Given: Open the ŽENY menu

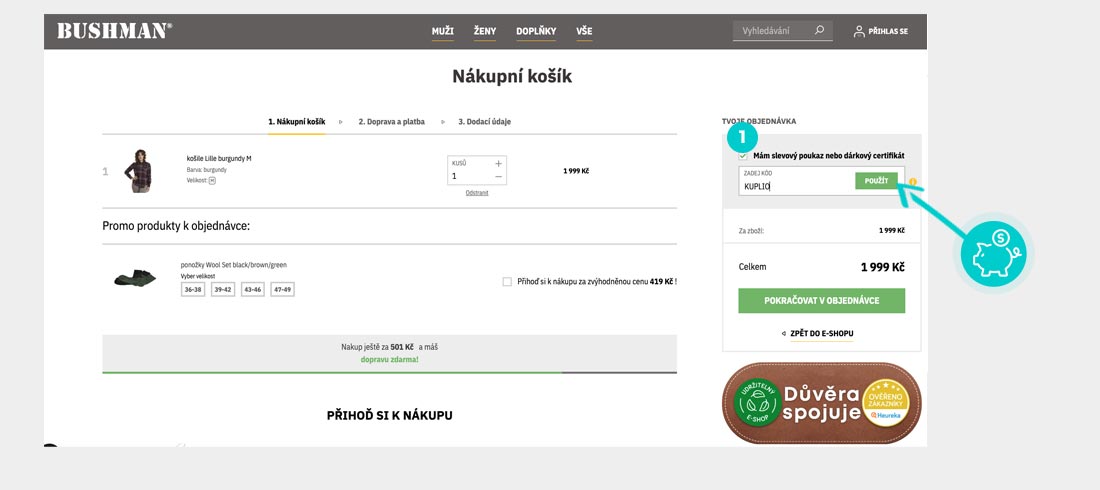Looking at the screenshot, I should tap(485, 32).
